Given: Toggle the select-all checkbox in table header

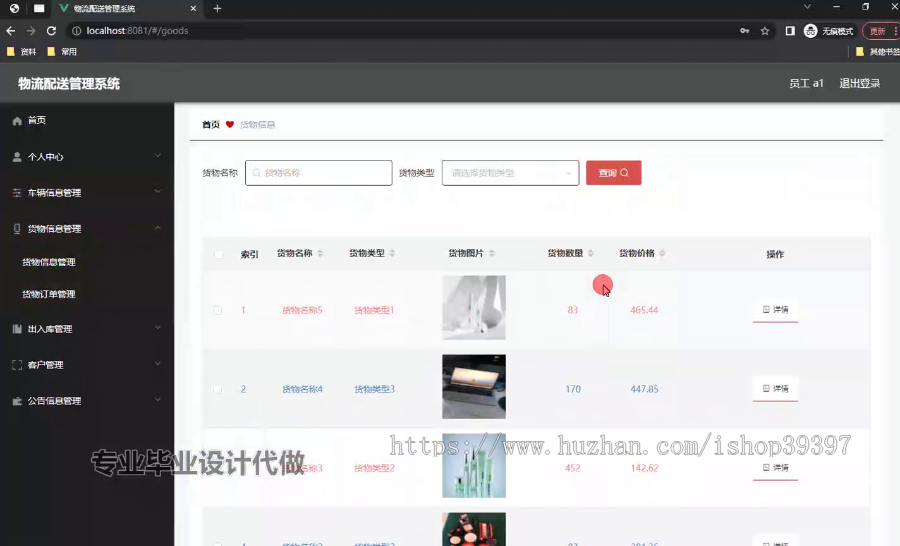Looking at the screenshot, I should [219, 254].
